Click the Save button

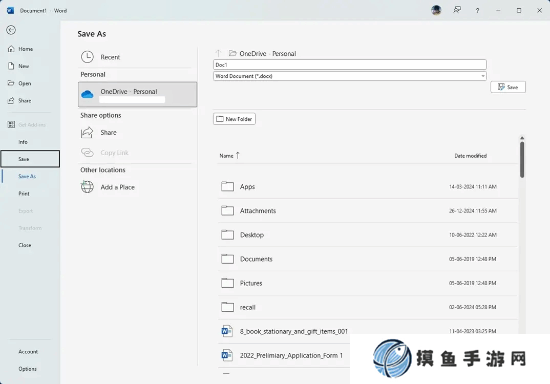coord(508,87)
